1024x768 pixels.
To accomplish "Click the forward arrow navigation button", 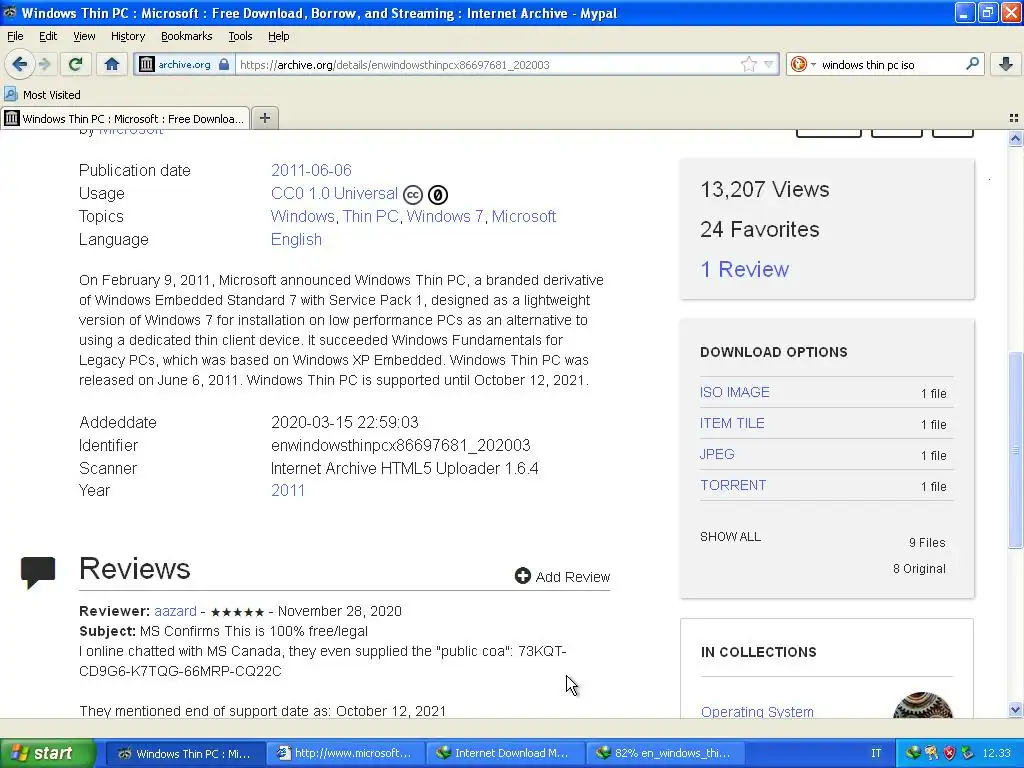I will (44, 64).
